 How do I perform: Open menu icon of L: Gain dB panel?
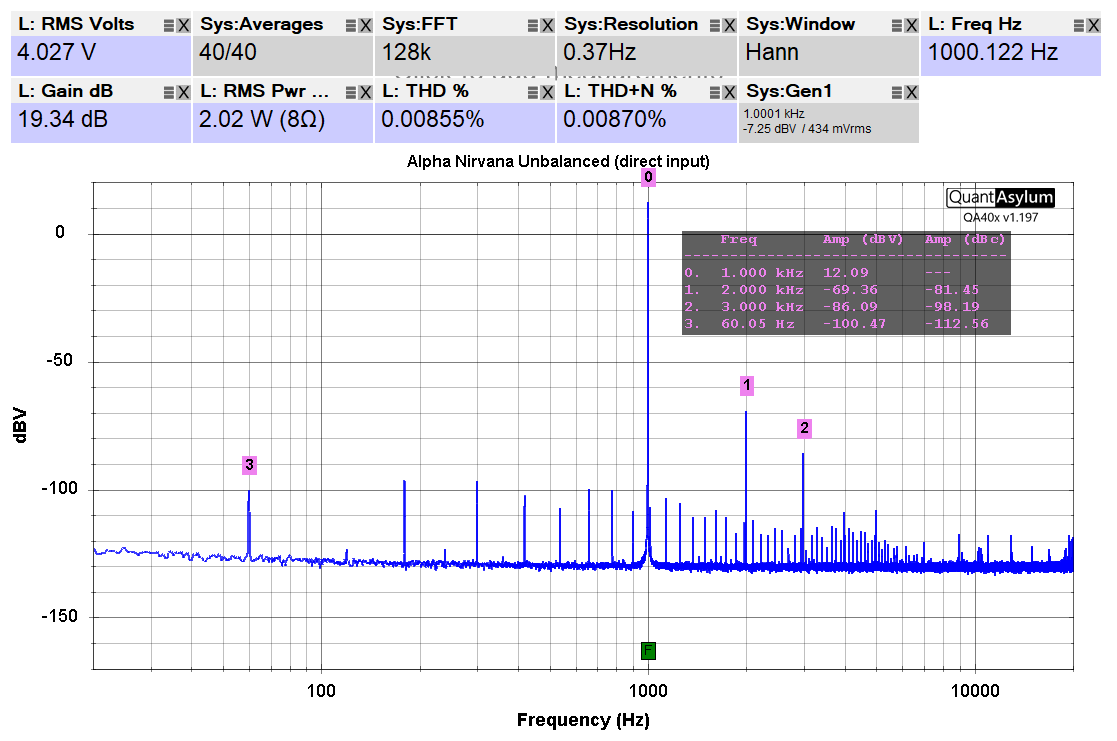click(169, 93)
